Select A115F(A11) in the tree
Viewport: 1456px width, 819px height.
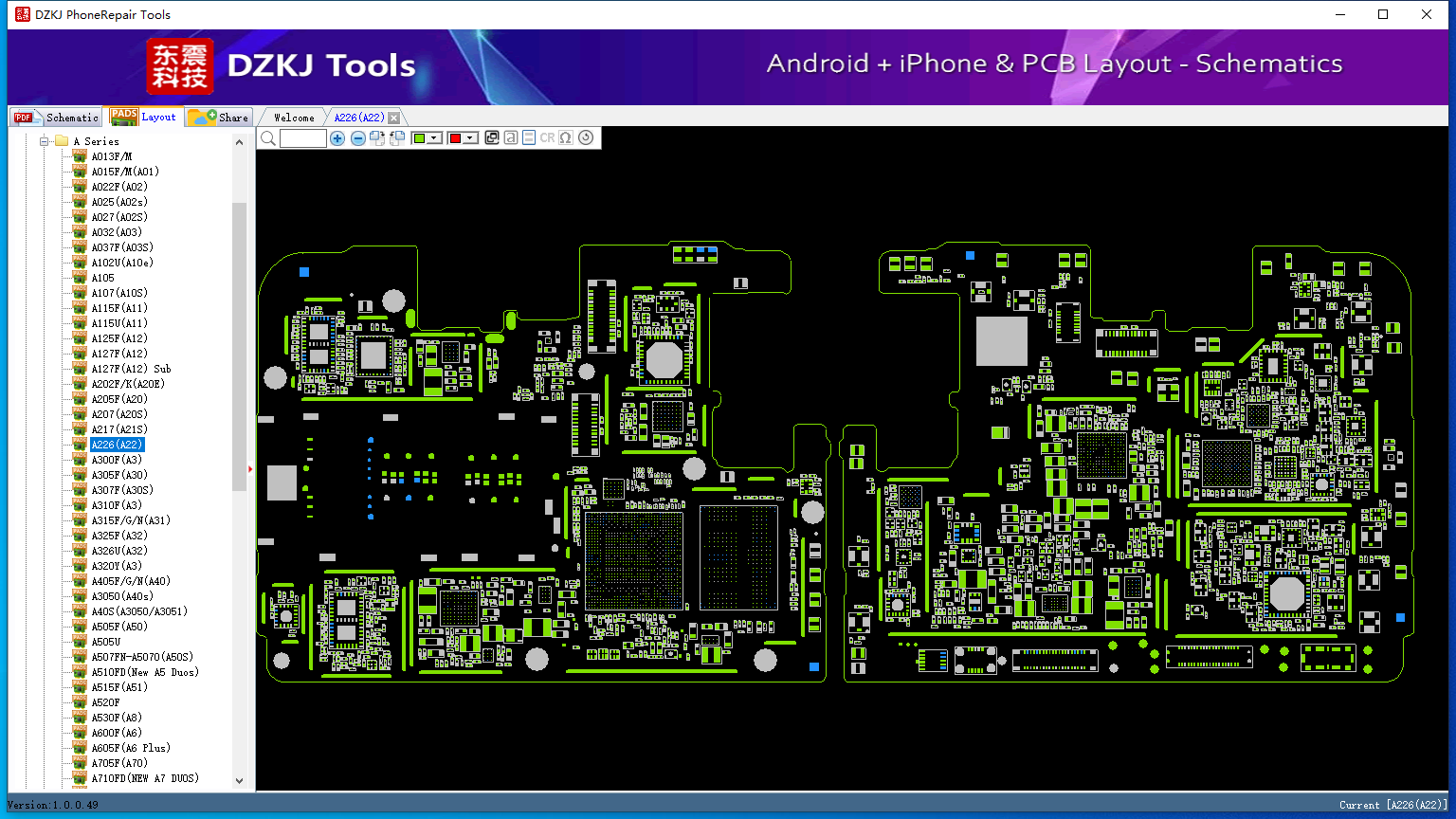pos(119,308)
